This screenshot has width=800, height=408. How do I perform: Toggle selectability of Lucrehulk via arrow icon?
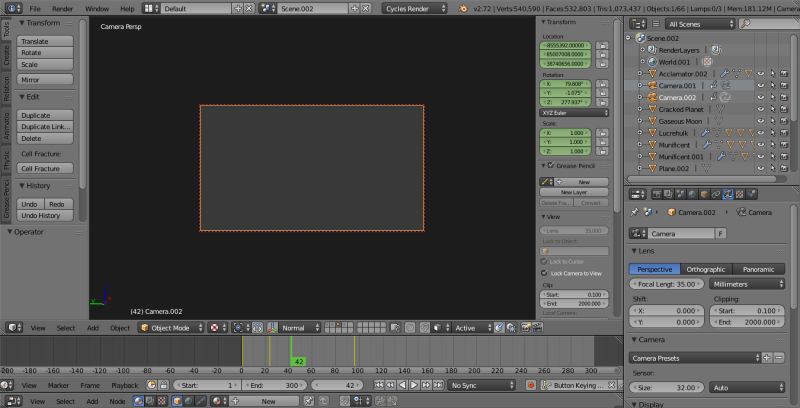pos(772,133)
